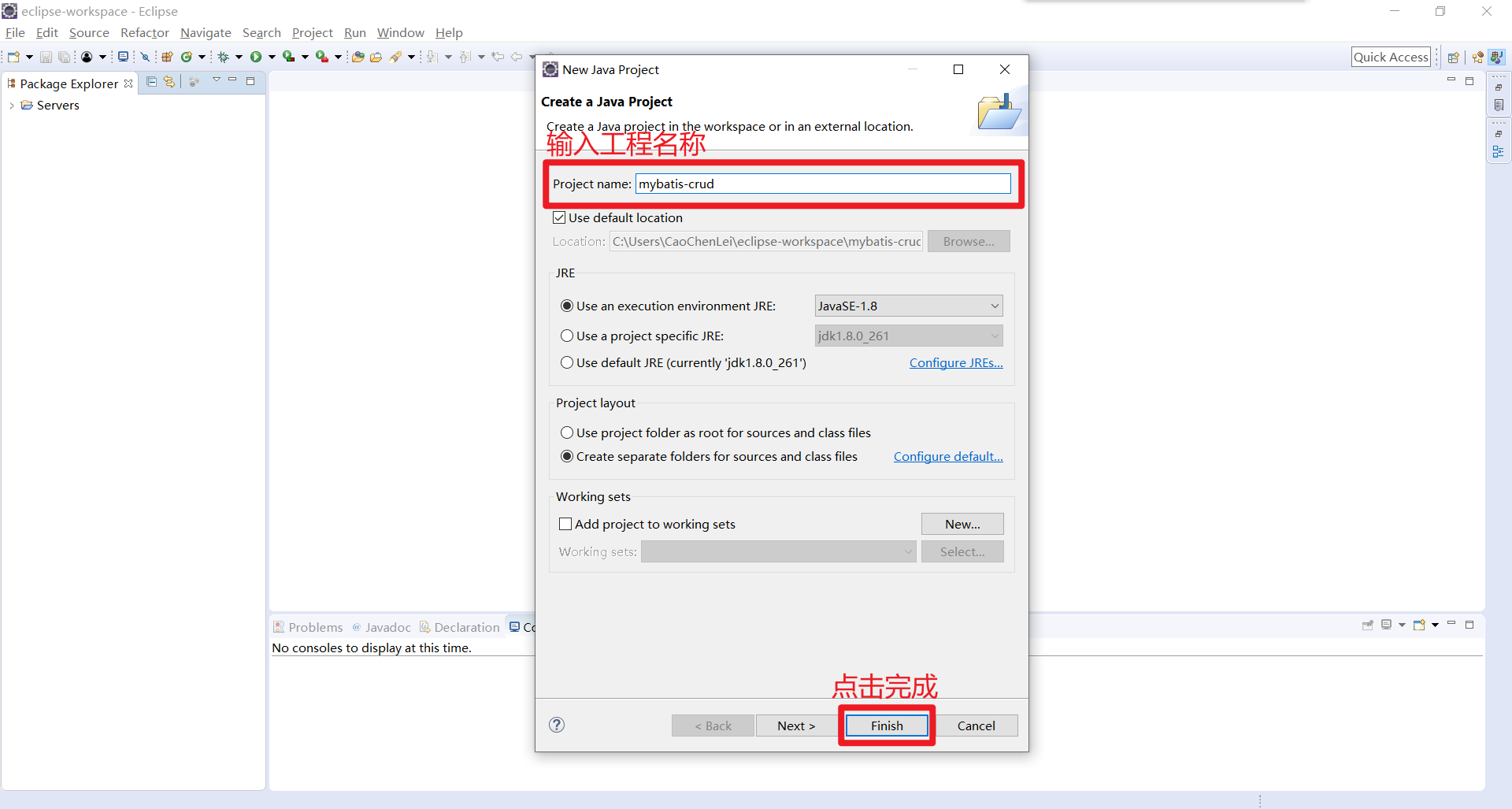This screenshot has height=809, width=1512.
Task: Open the Refactor menu
Action: [x=145, y=32]
